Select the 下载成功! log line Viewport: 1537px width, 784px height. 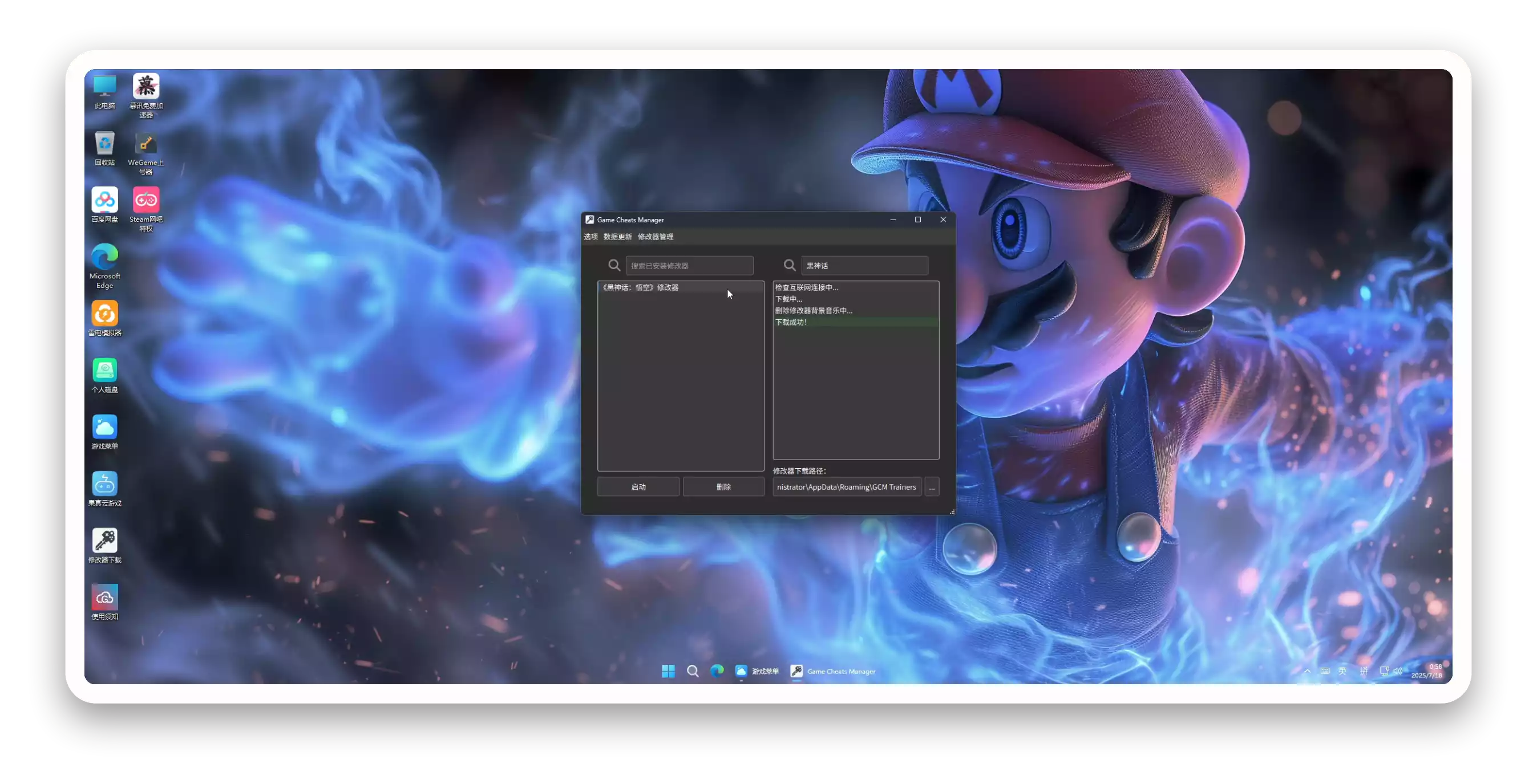pyautogui.click(x=856, y=322)
